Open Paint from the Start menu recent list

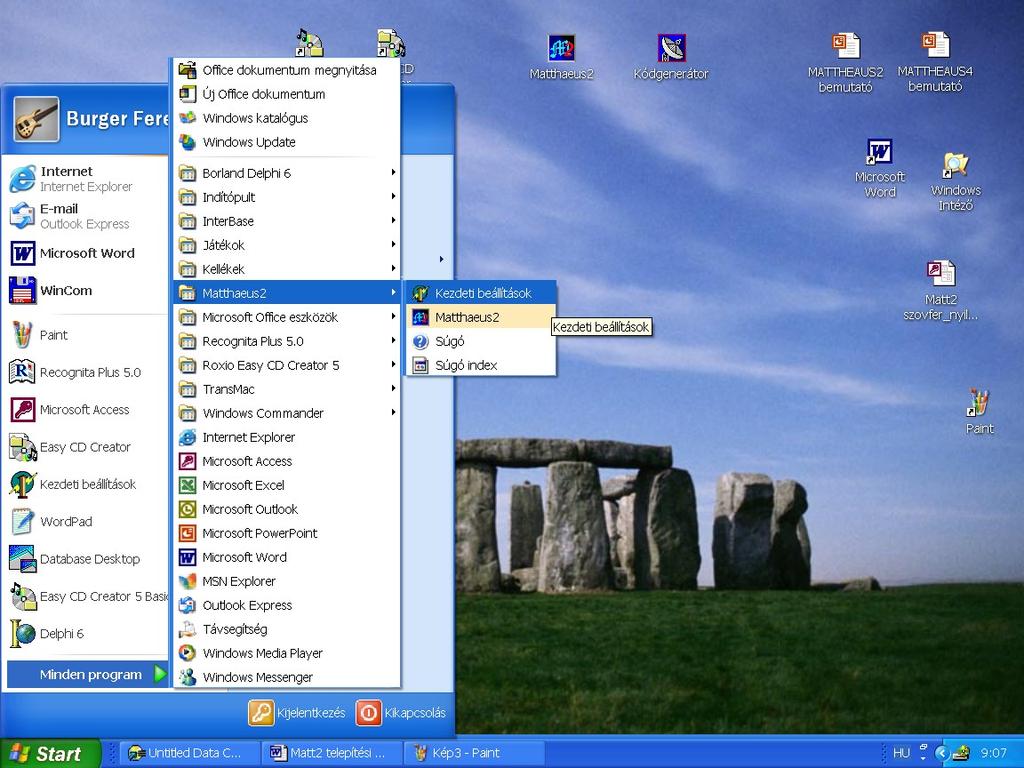pos(86,335)
